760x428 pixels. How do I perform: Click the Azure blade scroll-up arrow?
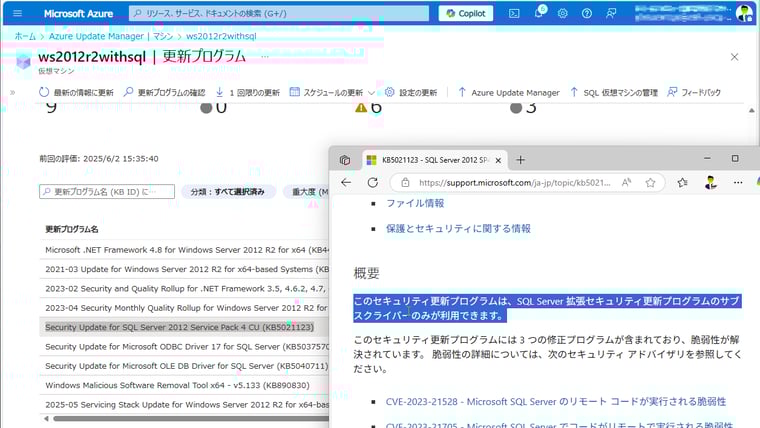click(x=751, y=111)
